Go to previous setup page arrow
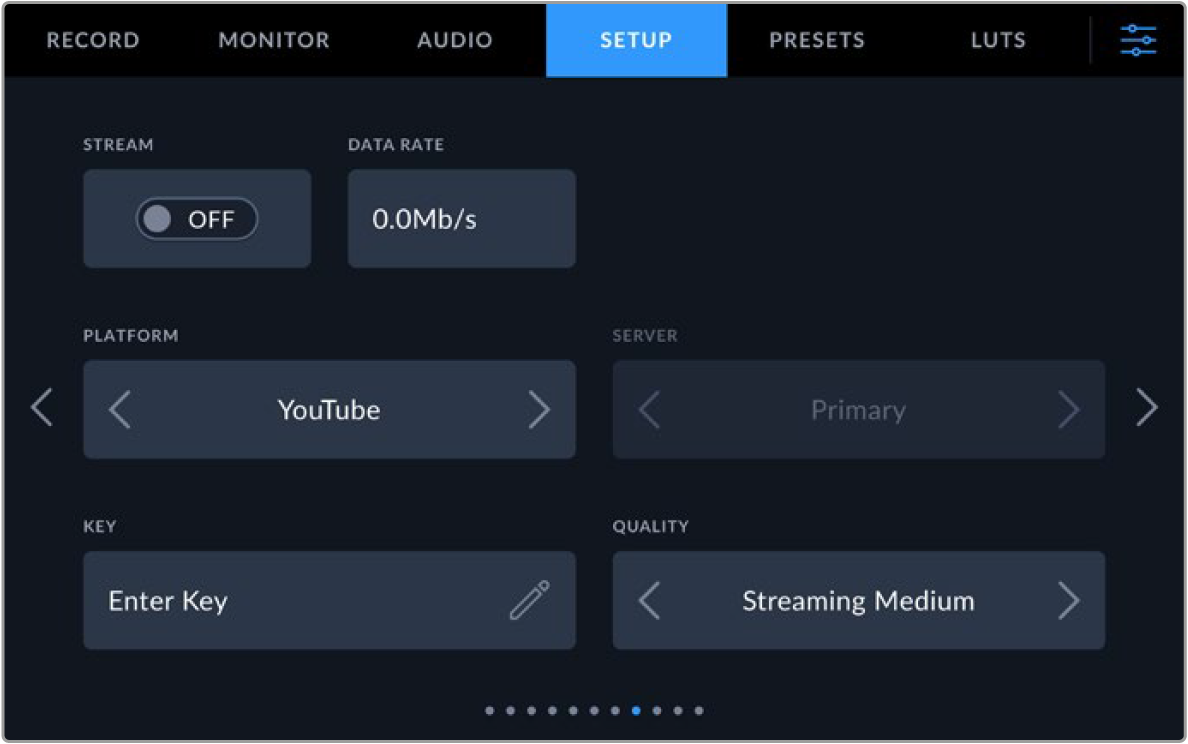1188x744 pixels. 42,408
